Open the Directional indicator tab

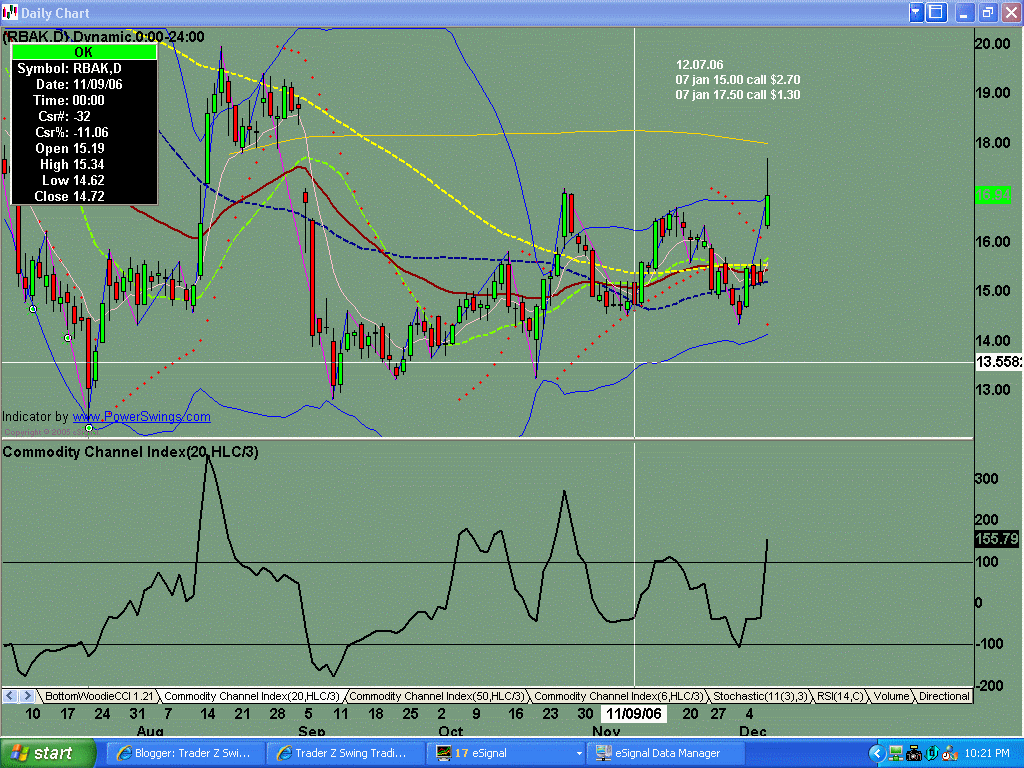(944, 696)
